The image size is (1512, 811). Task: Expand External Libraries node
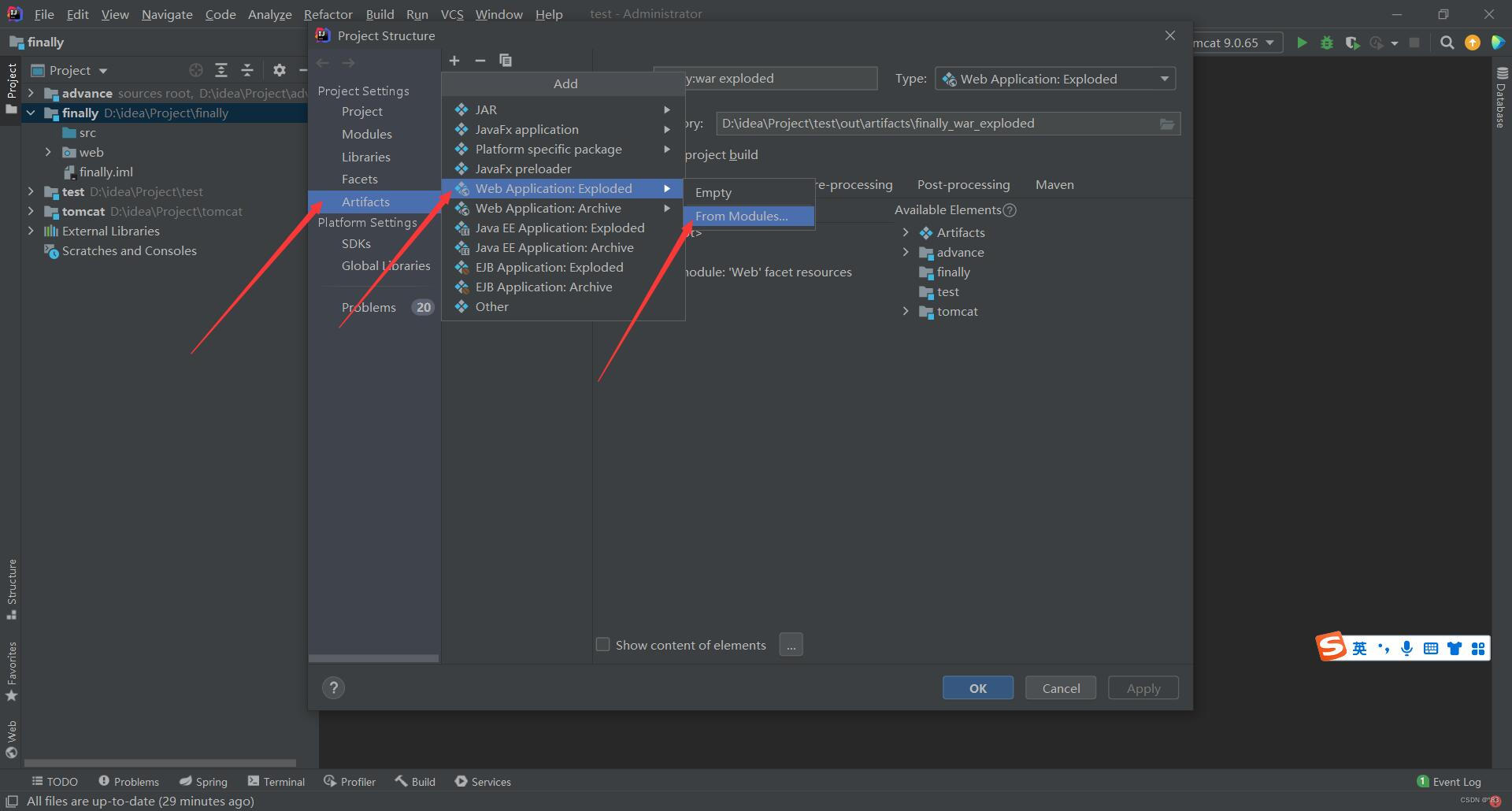click(31, 231)
